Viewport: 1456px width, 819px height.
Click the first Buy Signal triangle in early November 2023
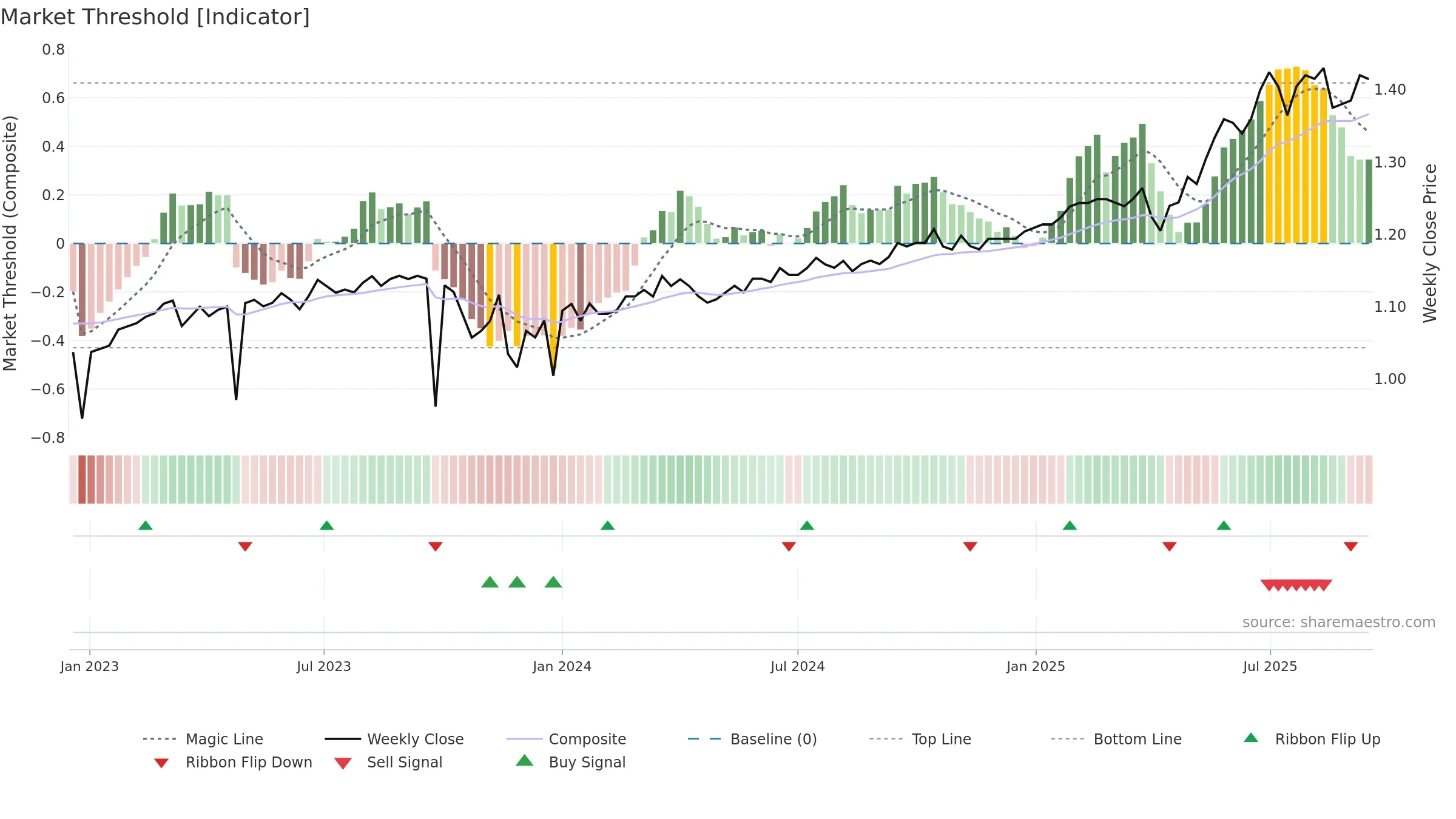pyautogui.click(x=490, y=582)
